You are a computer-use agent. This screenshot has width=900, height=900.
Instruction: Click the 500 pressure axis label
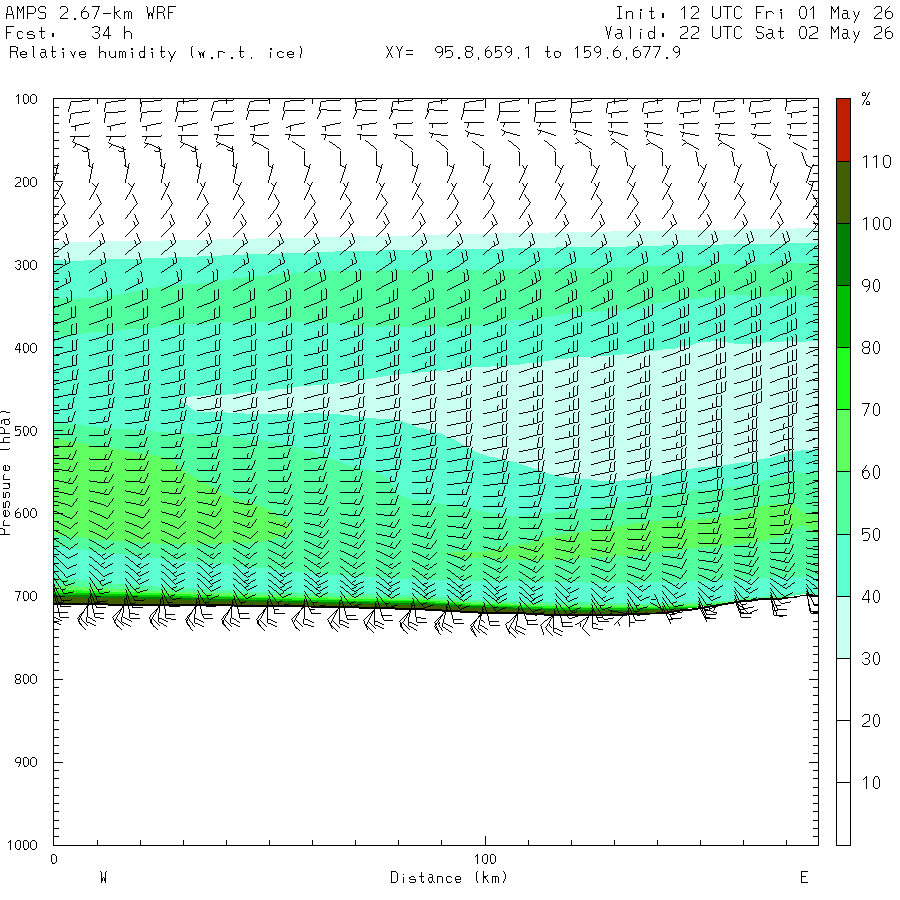pos(26,431)
